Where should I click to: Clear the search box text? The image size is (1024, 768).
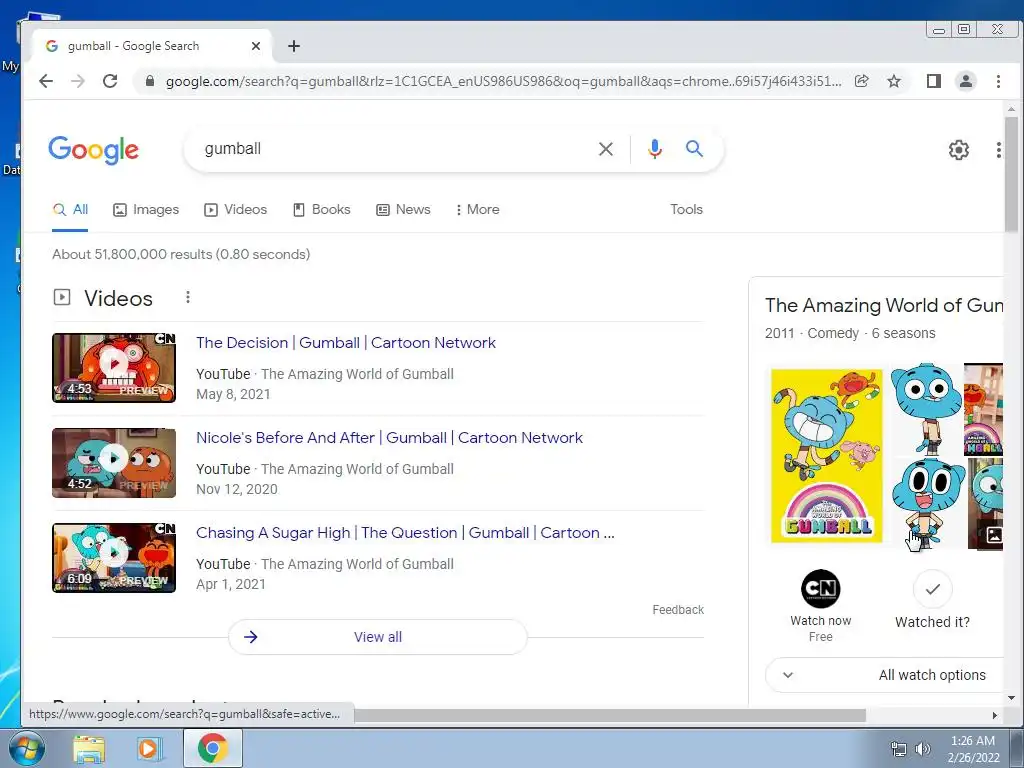click(x=605, y=149)
